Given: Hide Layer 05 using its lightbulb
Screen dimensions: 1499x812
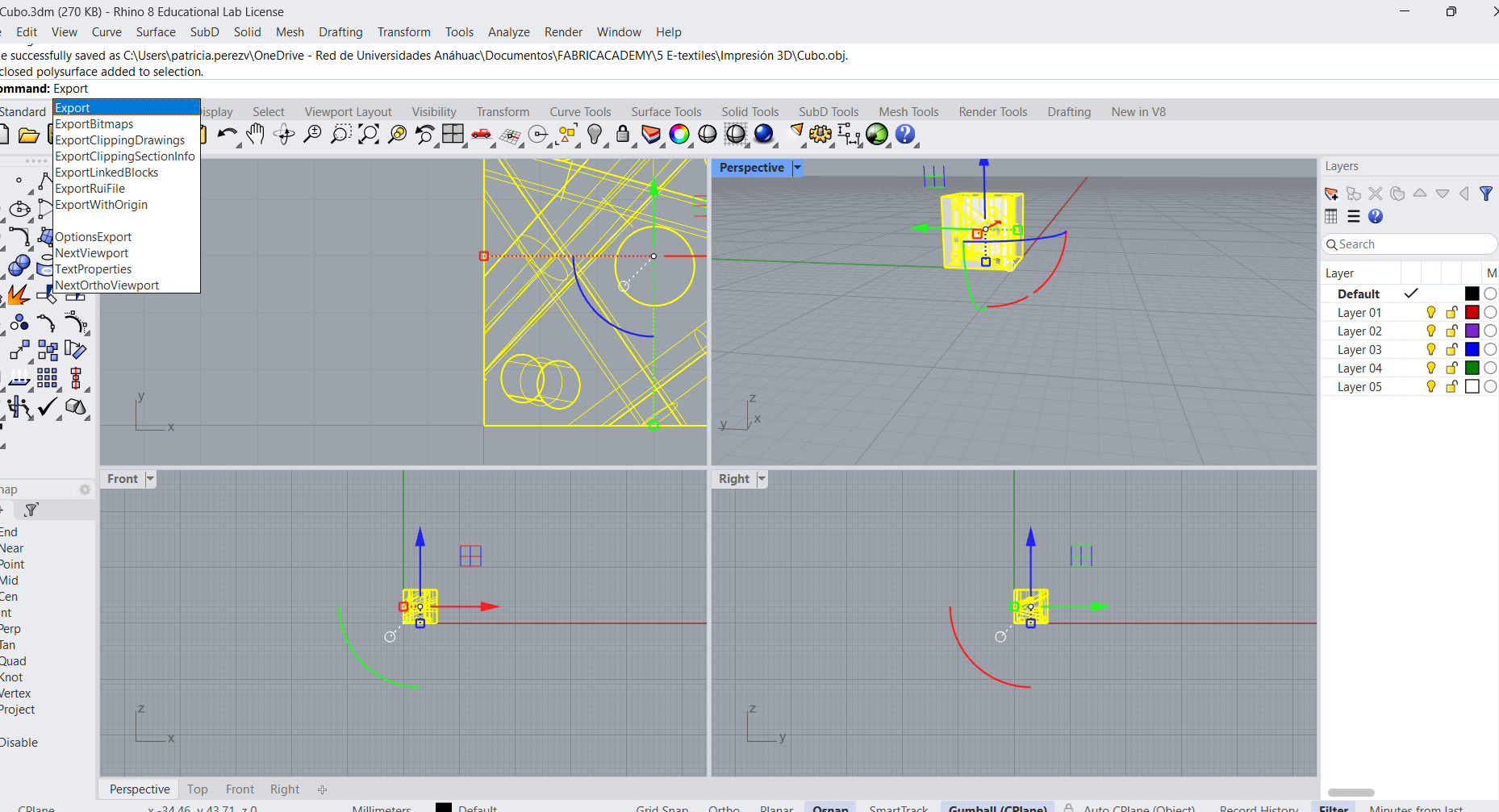Looking at the screenshot, I should click(1430, 387).
